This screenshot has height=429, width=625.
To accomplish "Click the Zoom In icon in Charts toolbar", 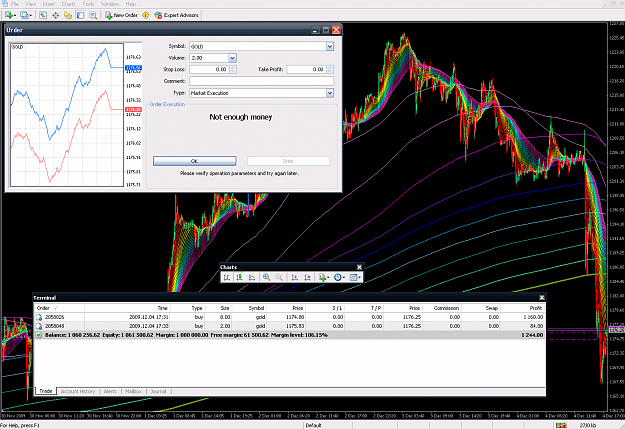I will click(x=266, y=277).
